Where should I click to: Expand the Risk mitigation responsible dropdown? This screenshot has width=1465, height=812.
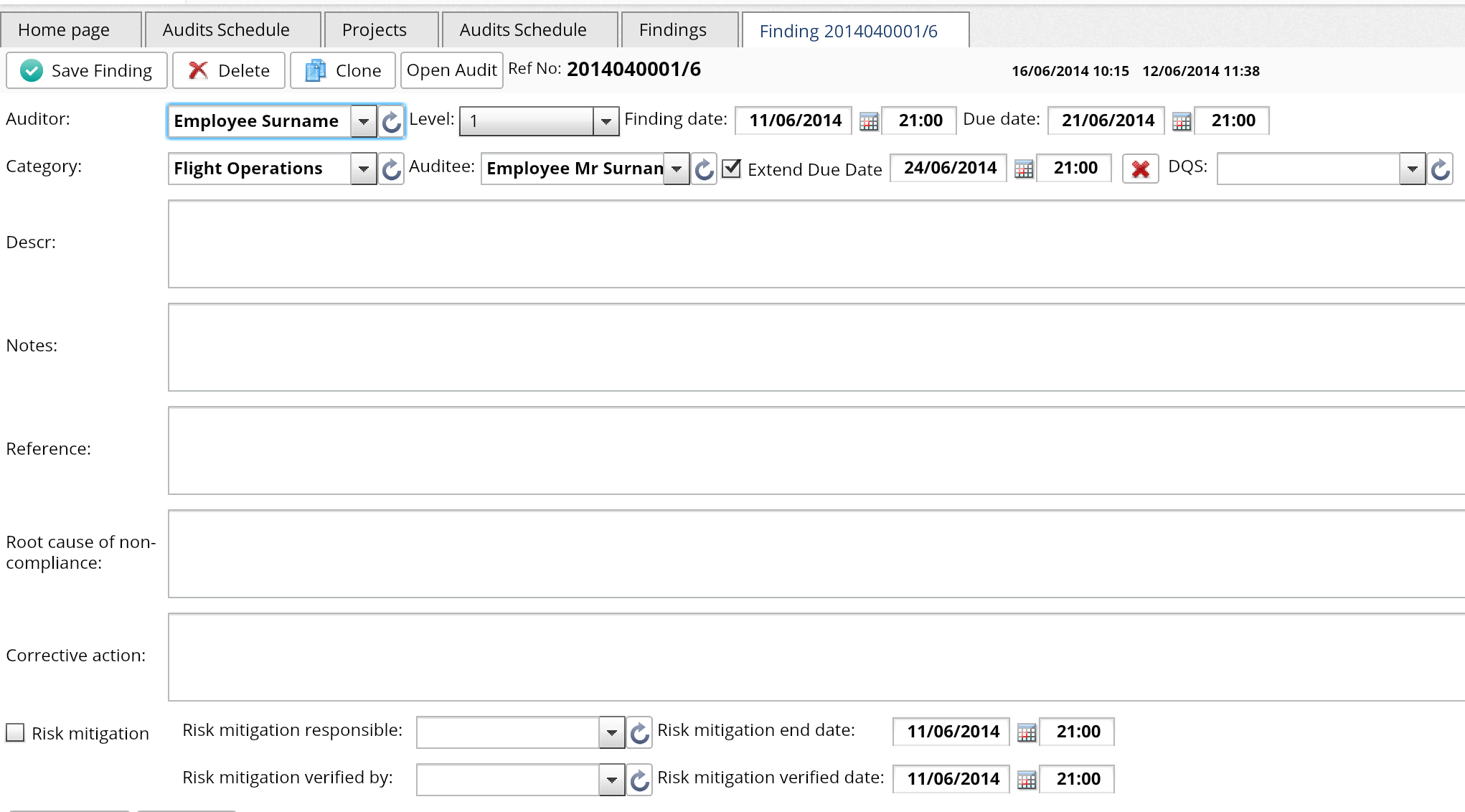[x=612, y=732]
